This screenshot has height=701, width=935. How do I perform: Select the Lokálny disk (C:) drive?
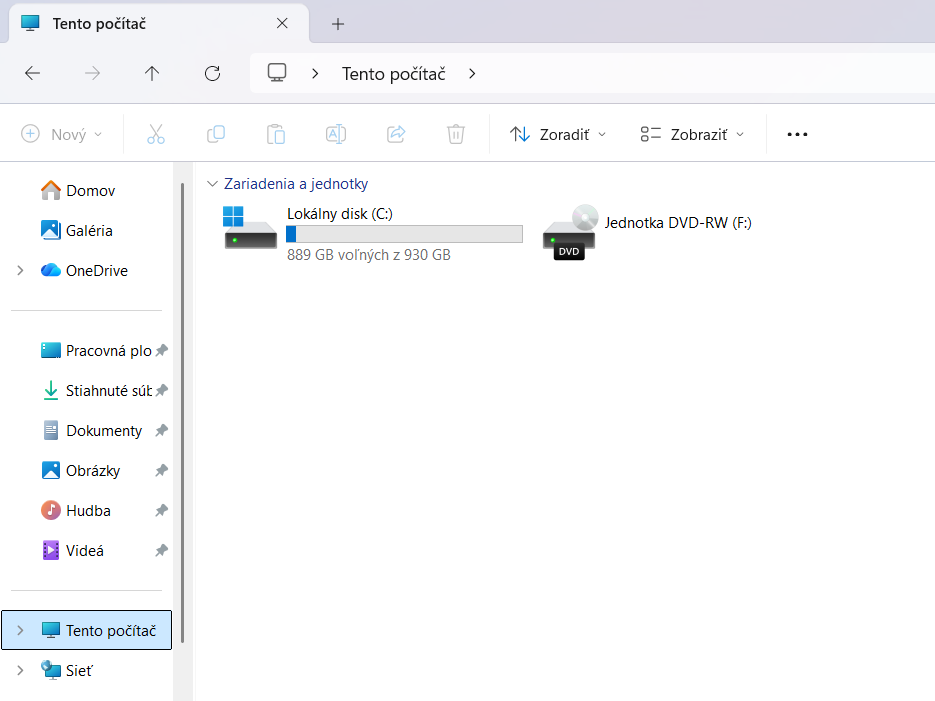point(370,233)
